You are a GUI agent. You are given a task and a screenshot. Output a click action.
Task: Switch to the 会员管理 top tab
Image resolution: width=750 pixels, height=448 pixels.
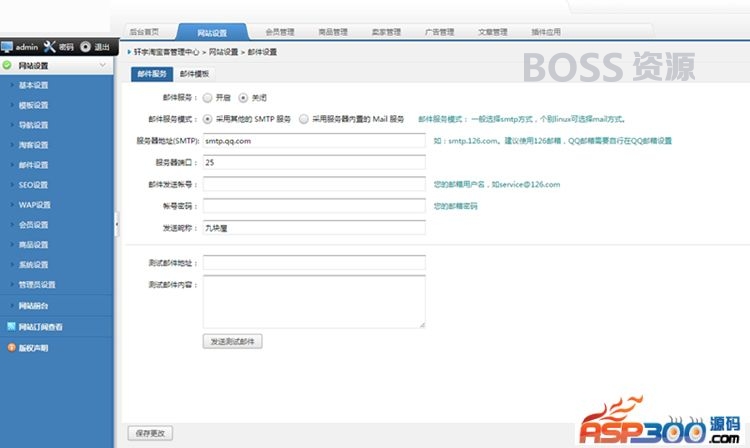280,32
